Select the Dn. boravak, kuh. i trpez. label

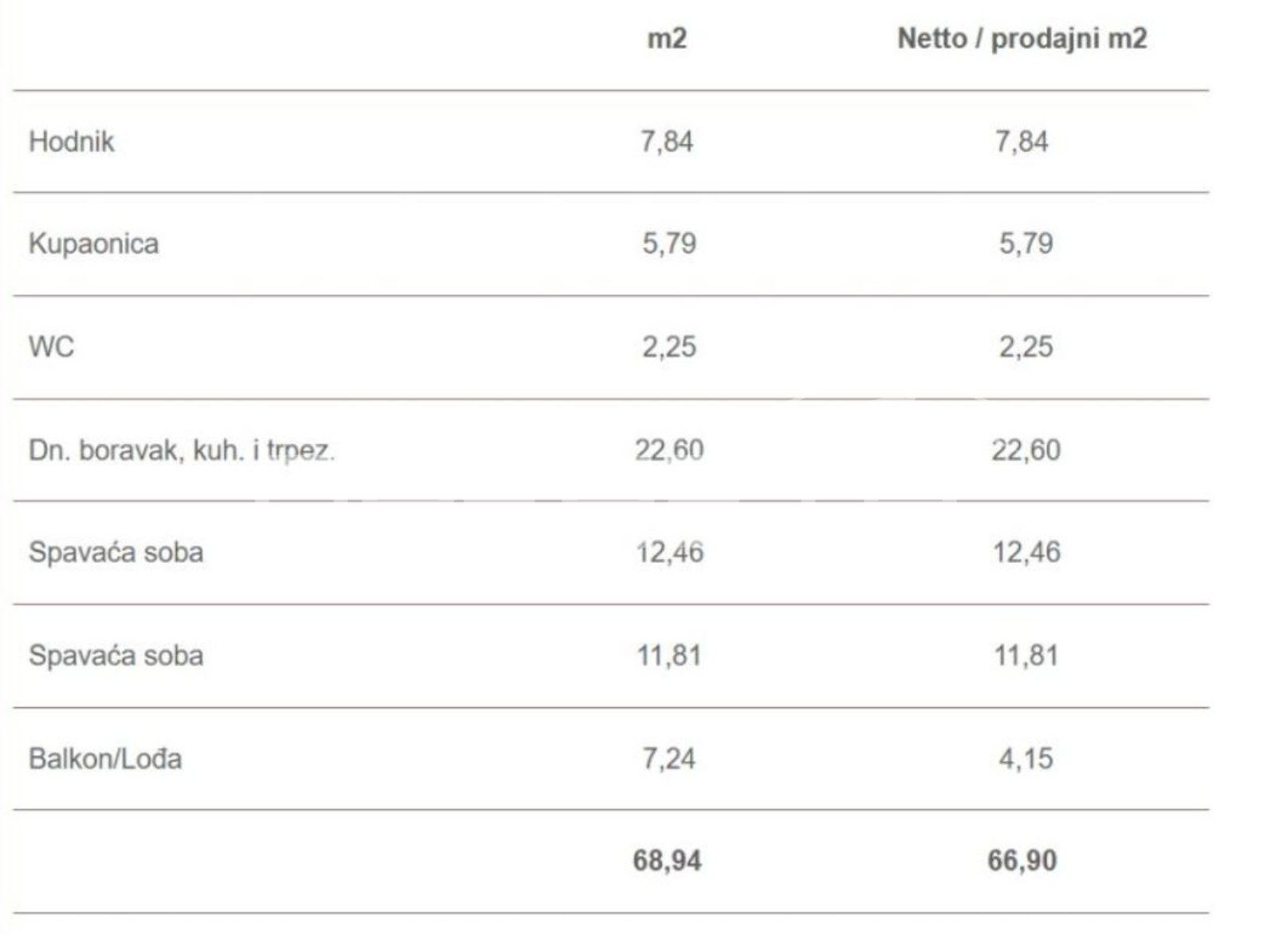click(x=181, y=450)
